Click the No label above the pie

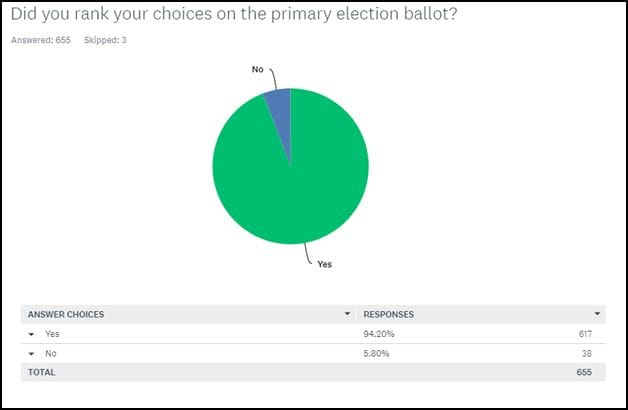pos(258,69)
